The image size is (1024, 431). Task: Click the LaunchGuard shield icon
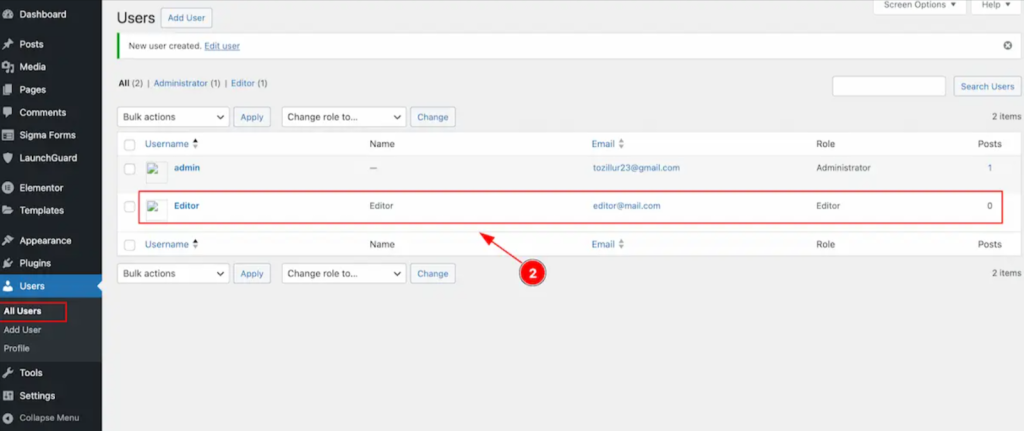click(8, 158)
